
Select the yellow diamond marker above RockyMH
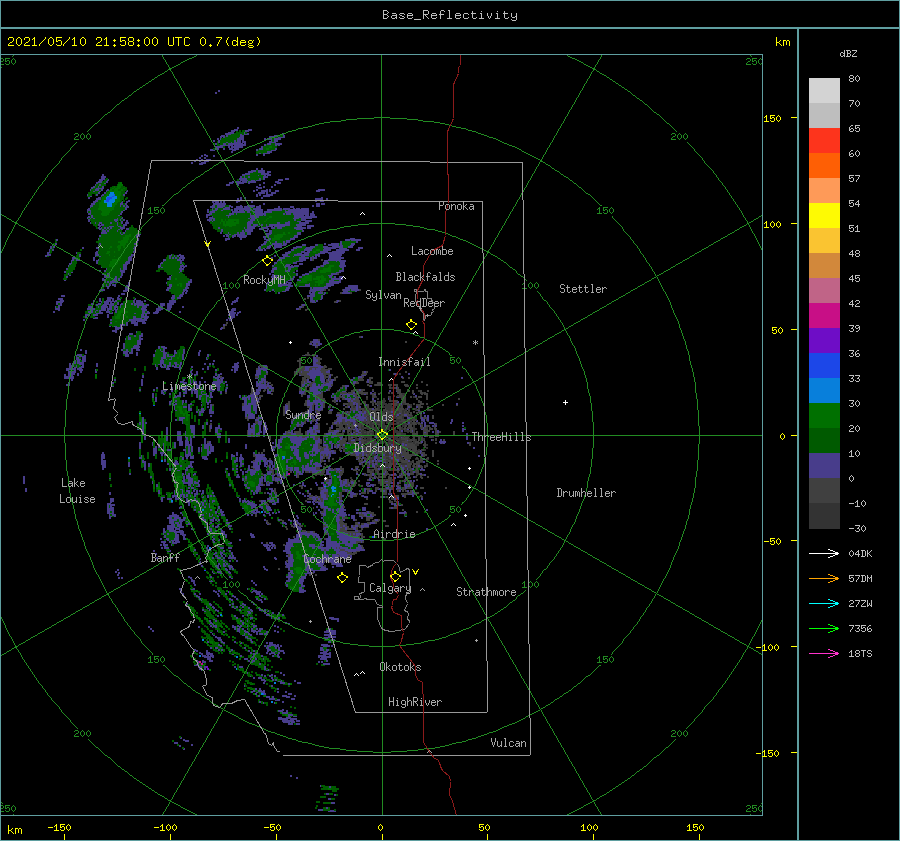267,261
